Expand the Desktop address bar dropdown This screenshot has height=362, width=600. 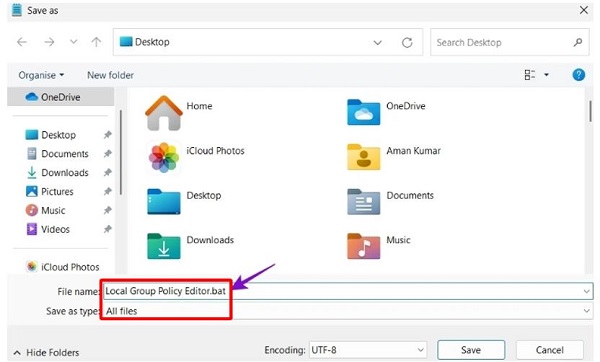(378, 42)
